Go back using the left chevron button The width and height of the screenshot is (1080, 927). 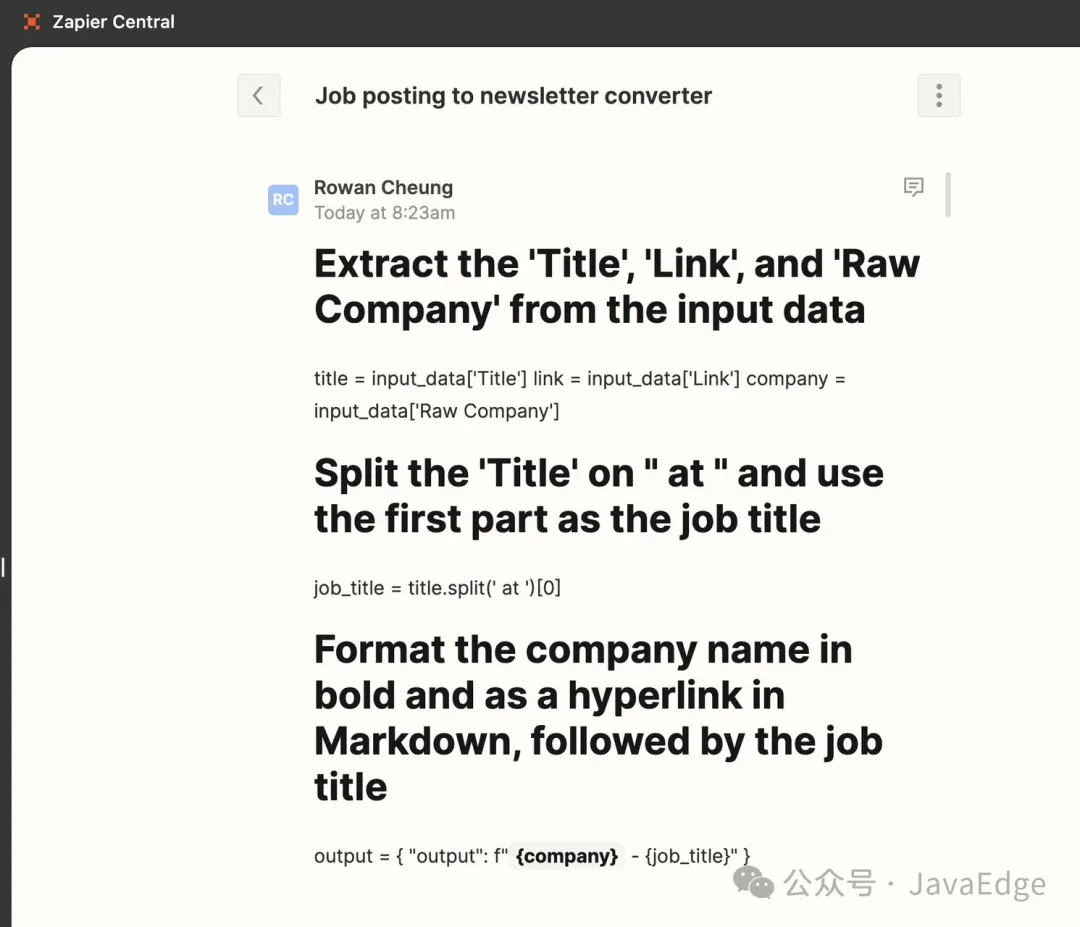(258, 96)
